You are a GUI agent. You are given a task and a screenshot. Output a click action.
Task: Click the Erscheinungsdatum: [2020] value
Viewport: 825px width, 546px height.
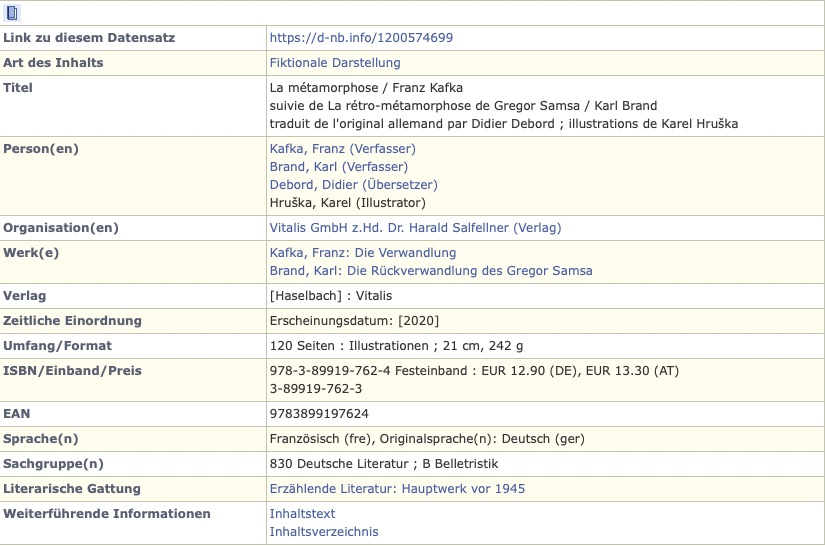354,321
